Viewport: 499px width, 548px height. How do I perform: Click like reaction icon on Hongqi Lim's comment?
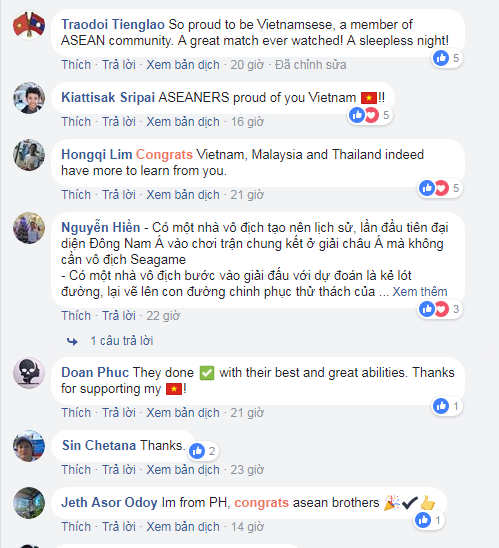pos(427,188)
